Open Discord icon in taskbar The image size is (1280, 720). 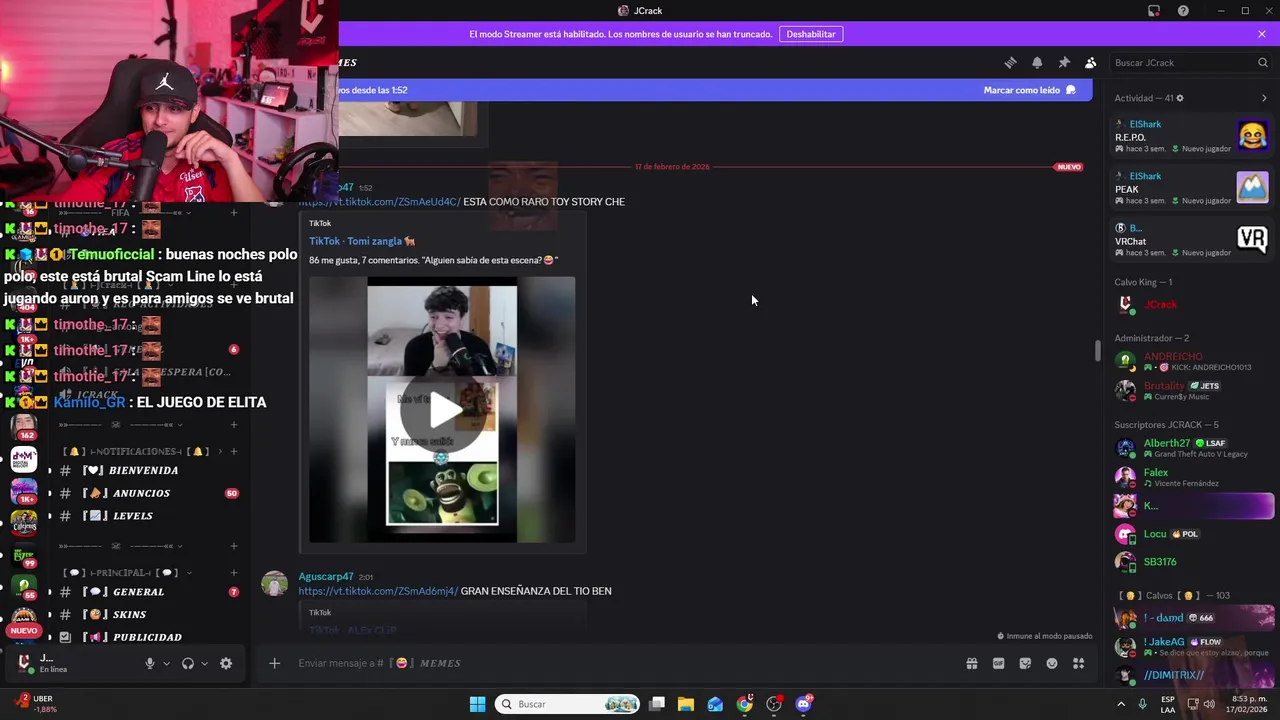[804, 704]
